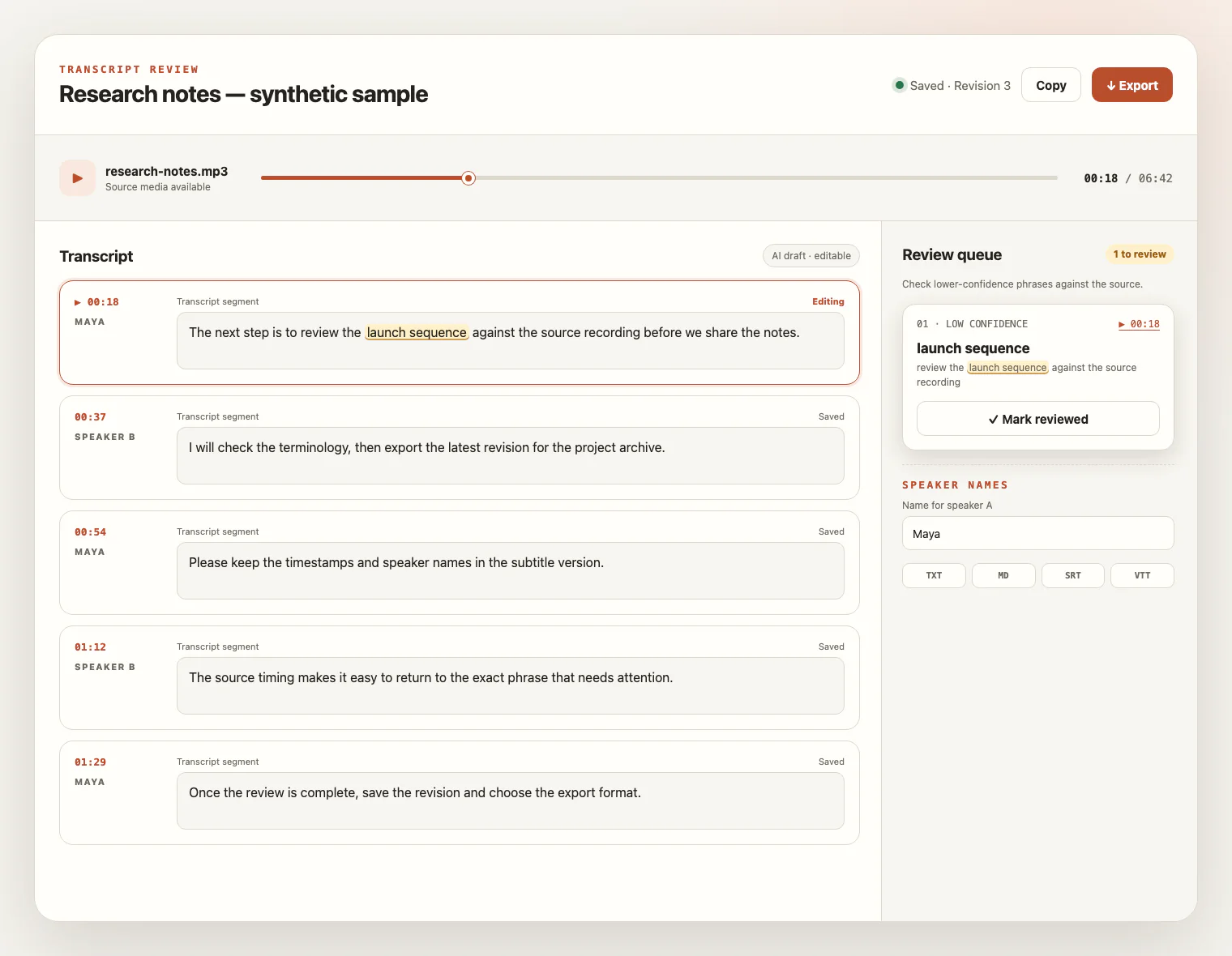Click the '01 · LOW CONFIDENCE' label
The image size is (1232, 956).
(x=972, y=324)
